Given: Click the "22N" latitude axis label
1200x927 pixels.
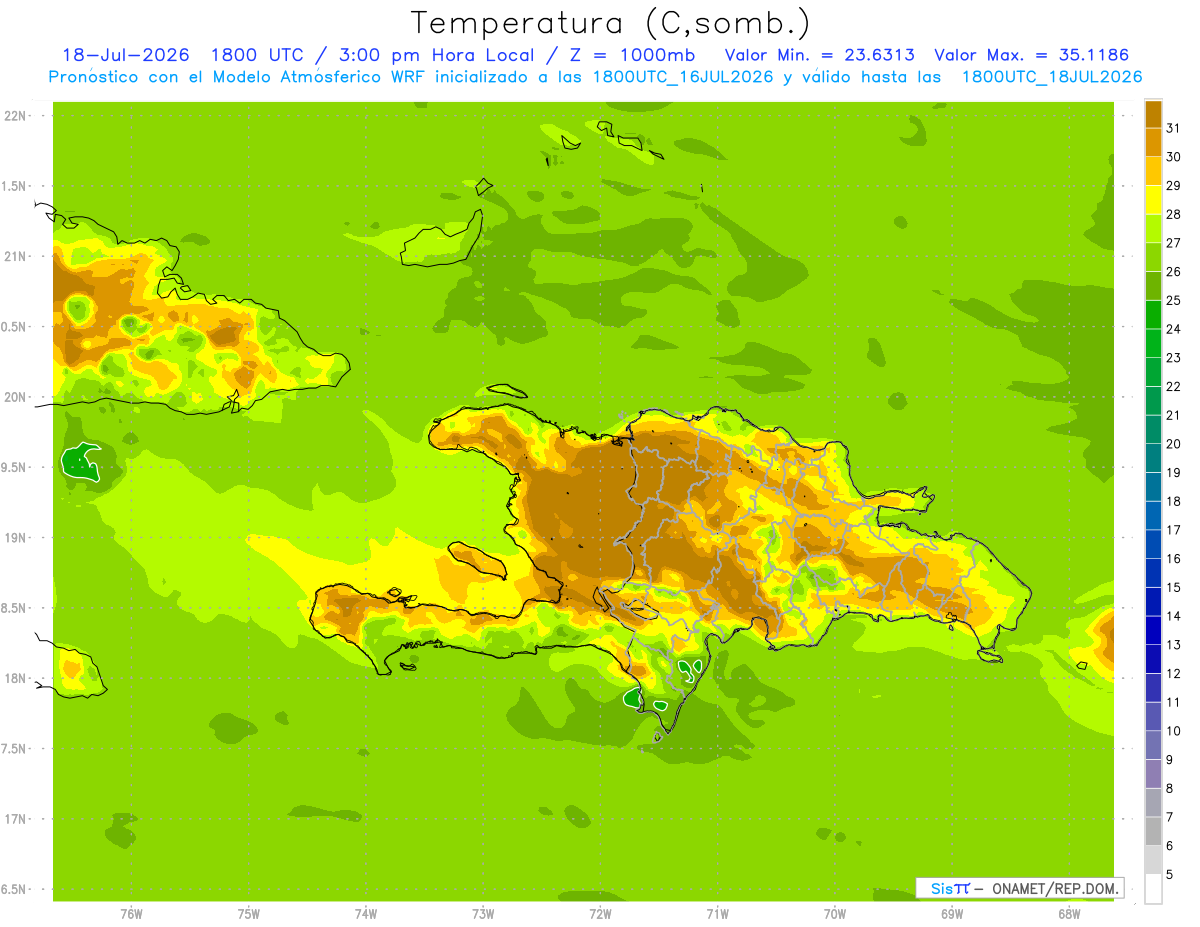Looking at the screenshot, I should [x=14, y=116].
